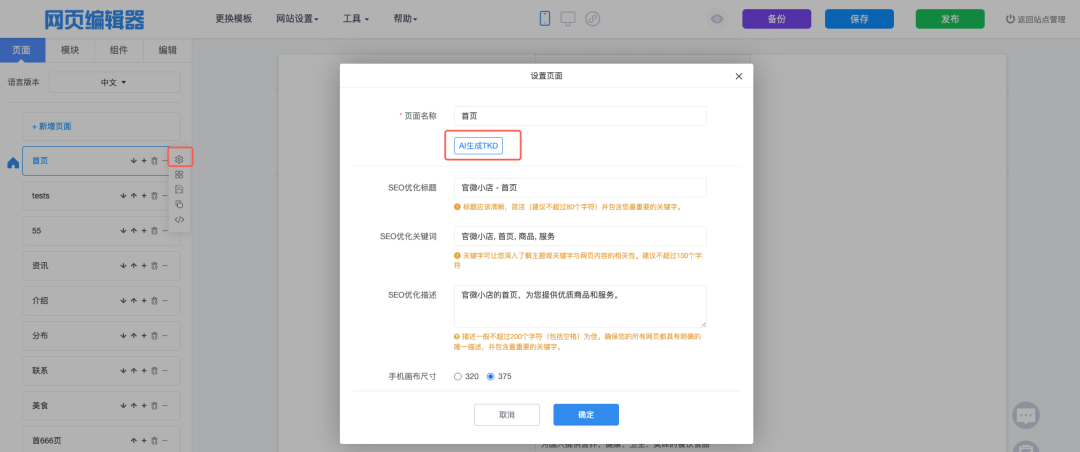Delete the tests page via trash icon
The image size is (1080, 452).
[154, 196]
